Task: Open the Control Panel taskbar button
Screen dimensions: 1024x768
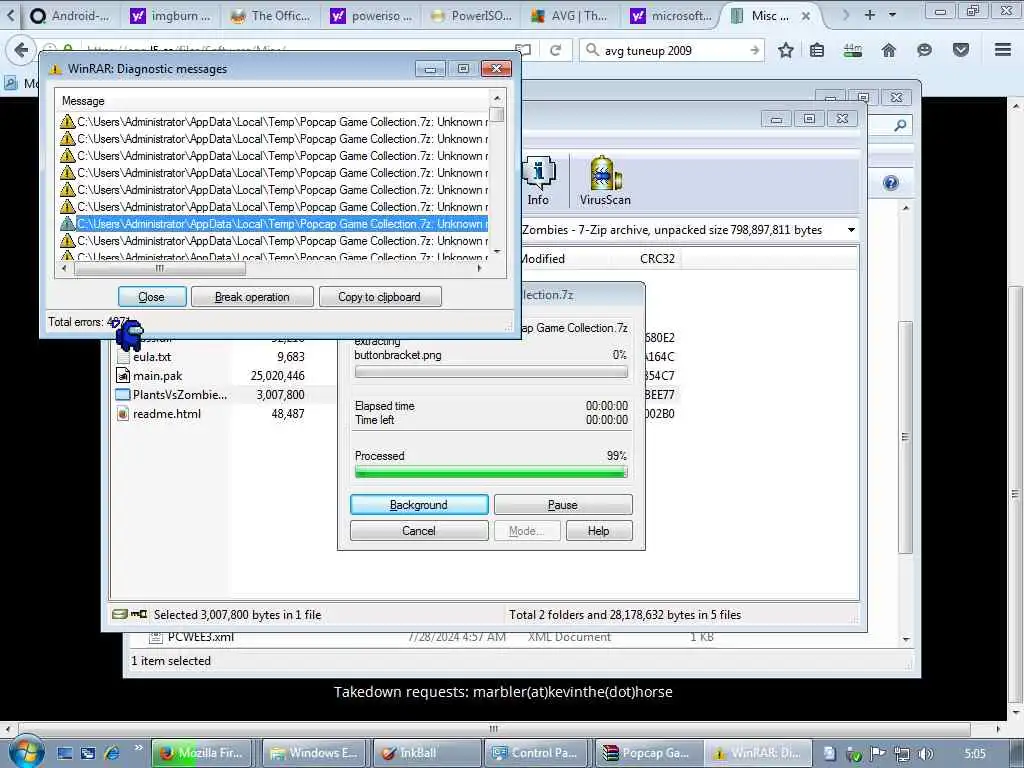Action: [538, 753]
